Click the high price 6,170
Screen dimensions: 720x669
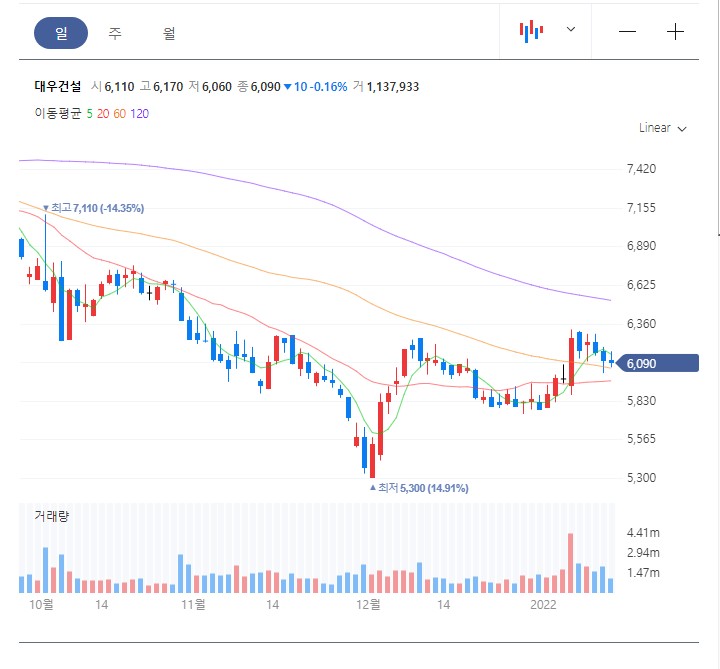[x=168, y=87]
